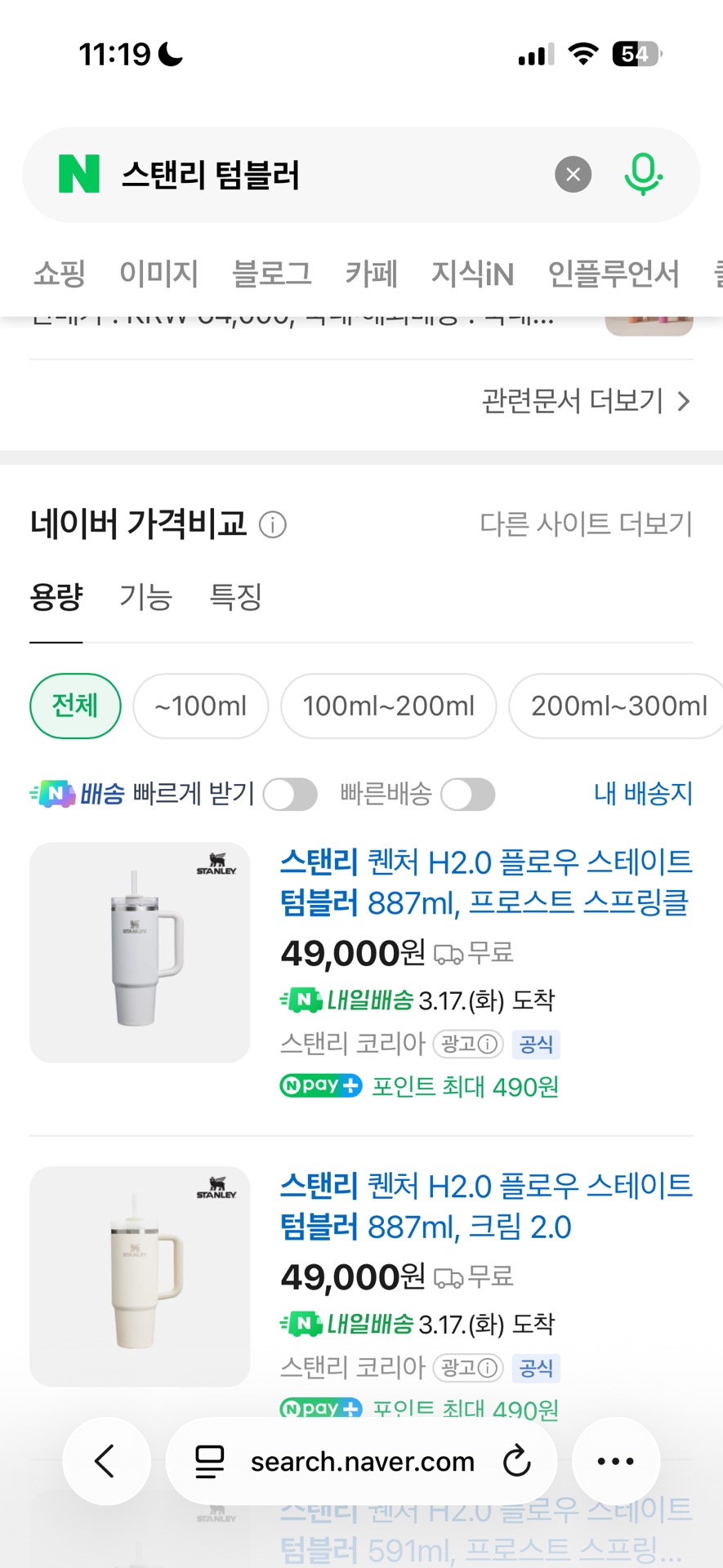The width and height of the screenshot is (723, 1568).
Task: Open the browser page tools icon
Action: click(209, 1461)
